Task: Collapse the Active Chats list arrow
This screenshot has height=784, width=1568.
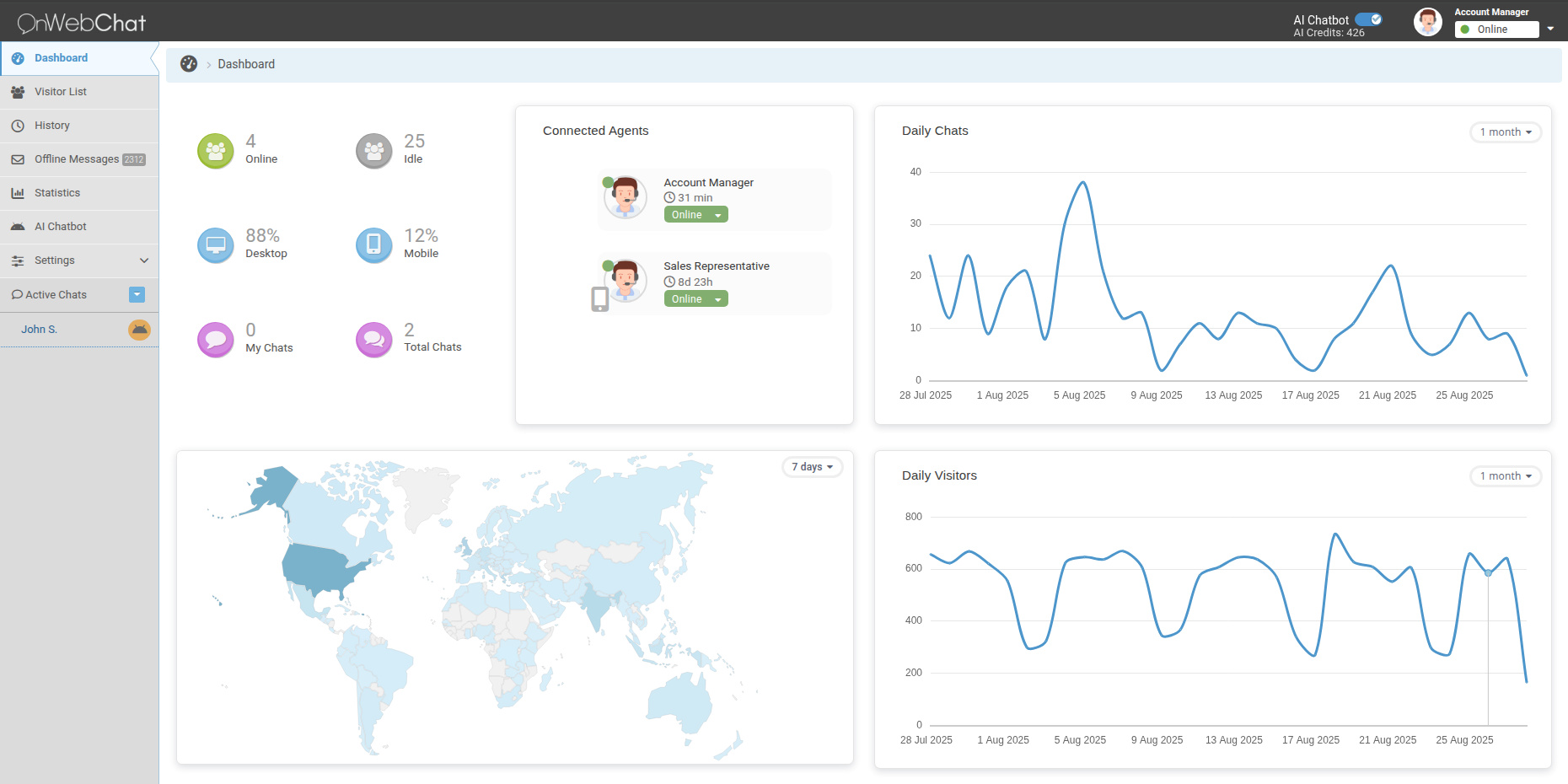Action: (137, 294)
